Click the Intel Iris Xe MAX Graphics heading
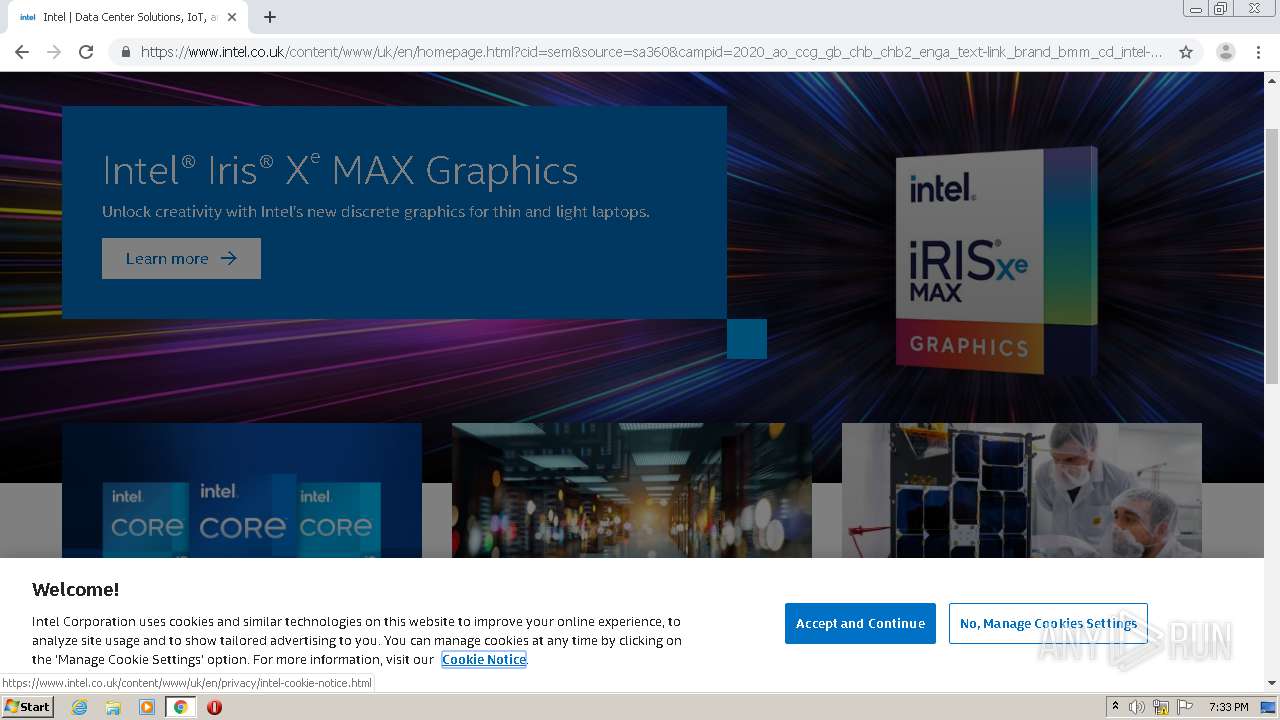Screen dimensions: 1280x720 pos(340,170)
